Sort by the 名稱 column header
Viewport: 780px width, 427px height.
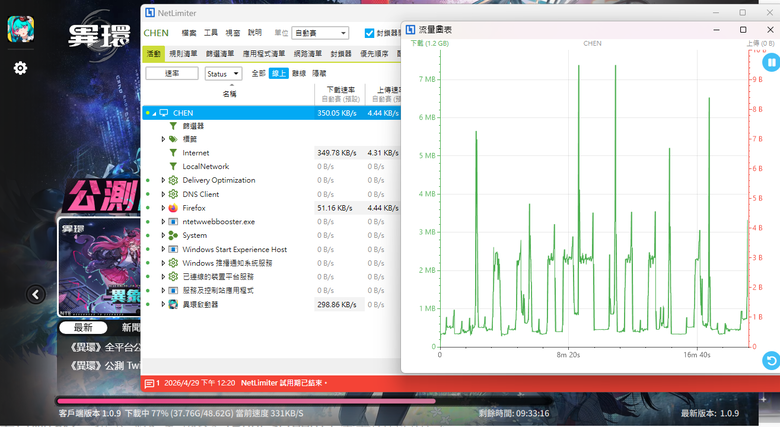229,94
